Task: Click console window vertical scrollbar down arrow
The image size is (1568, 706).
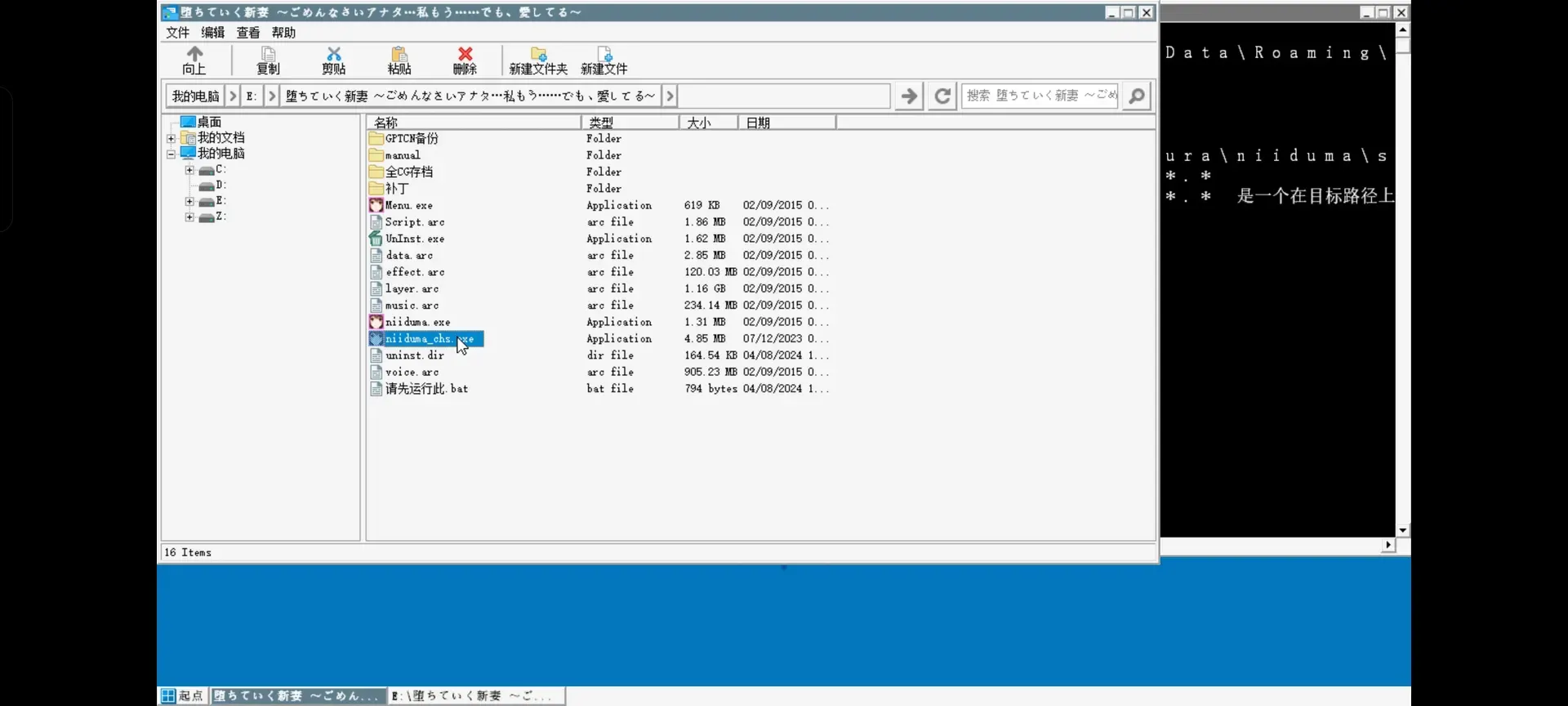Action: (1403, 530)
